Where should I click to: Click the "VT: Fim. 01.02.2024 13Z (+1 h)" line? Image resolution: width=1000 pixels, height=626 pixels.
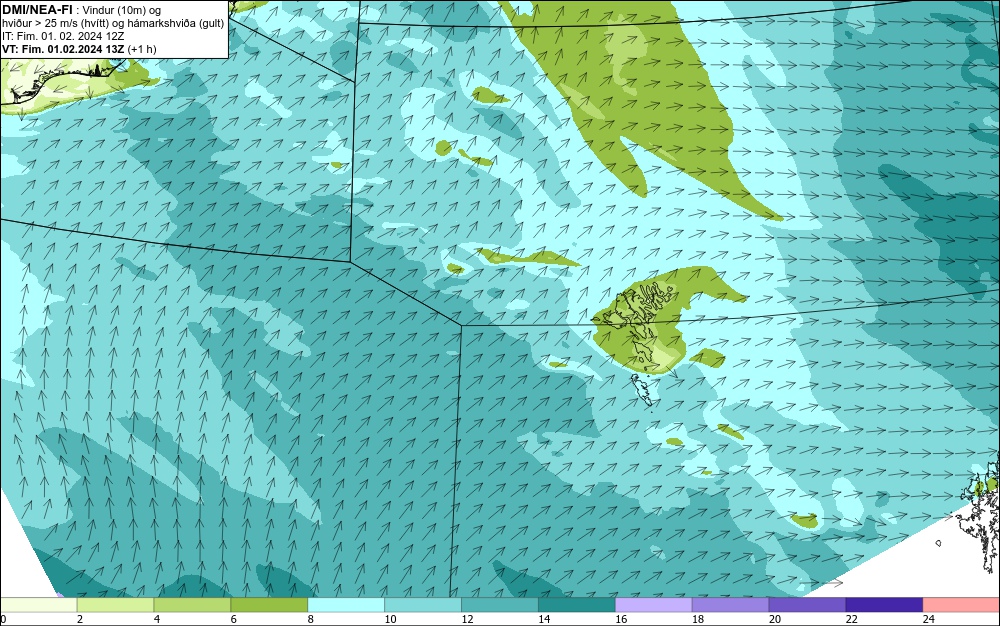pyautogui.click(x=79, y=49)
